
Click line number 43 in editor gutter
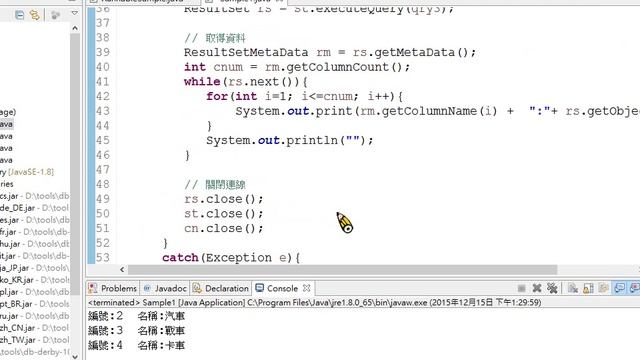pyautogui.click(x=103, y=111)
